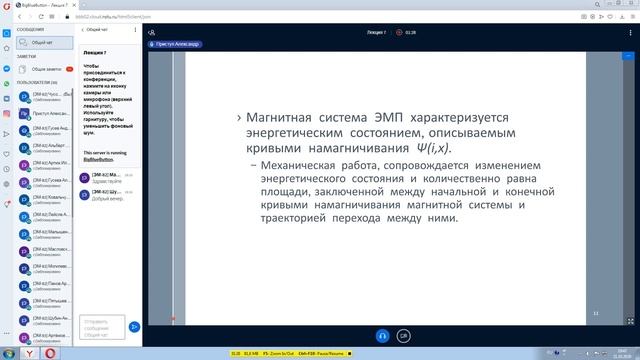Follow the BigBlueButton link in welcome message
This screenshot has width=640, height=360.
[98, 160]
